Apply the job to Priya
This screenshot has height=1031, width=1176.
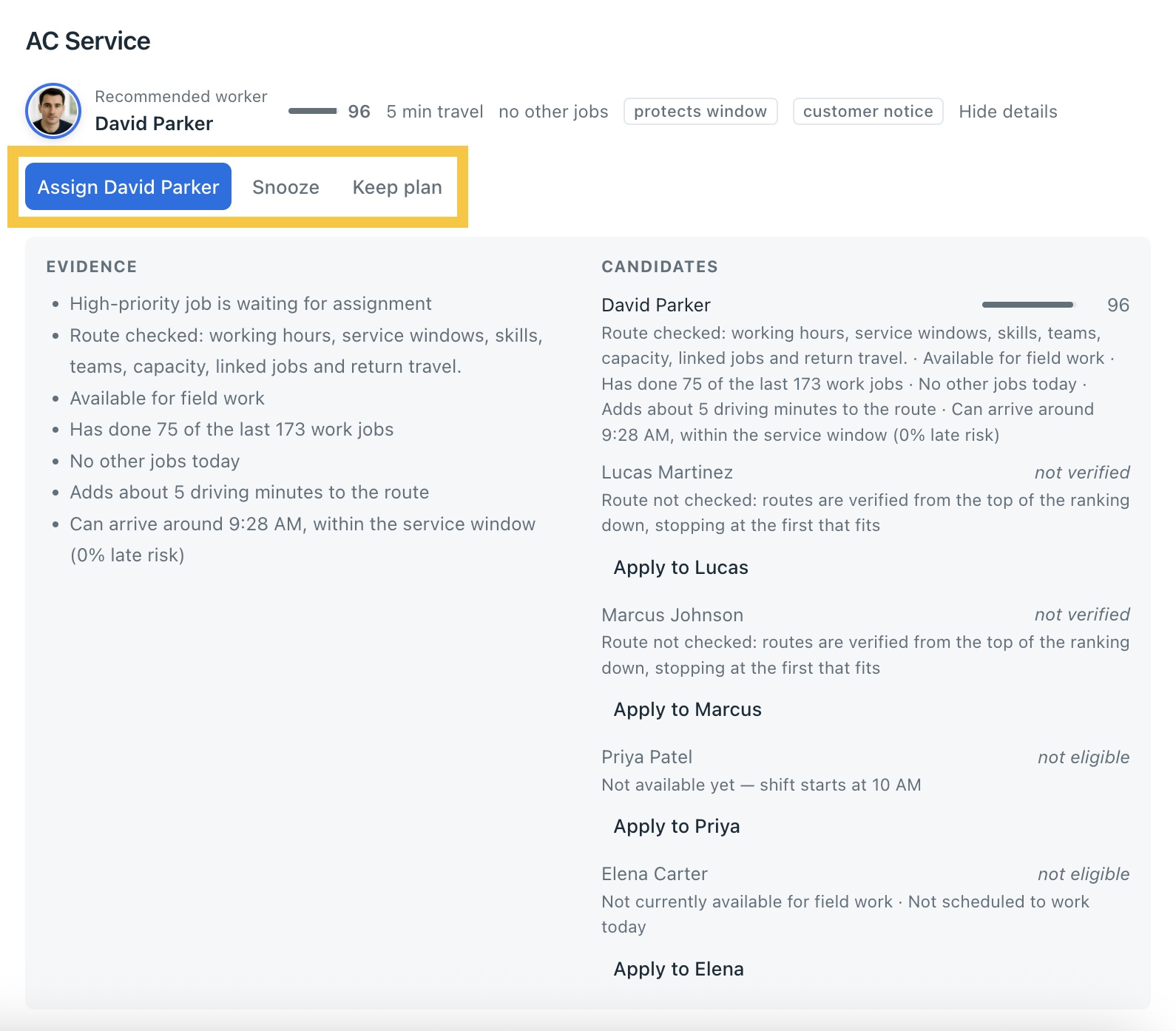pos(676,826)
